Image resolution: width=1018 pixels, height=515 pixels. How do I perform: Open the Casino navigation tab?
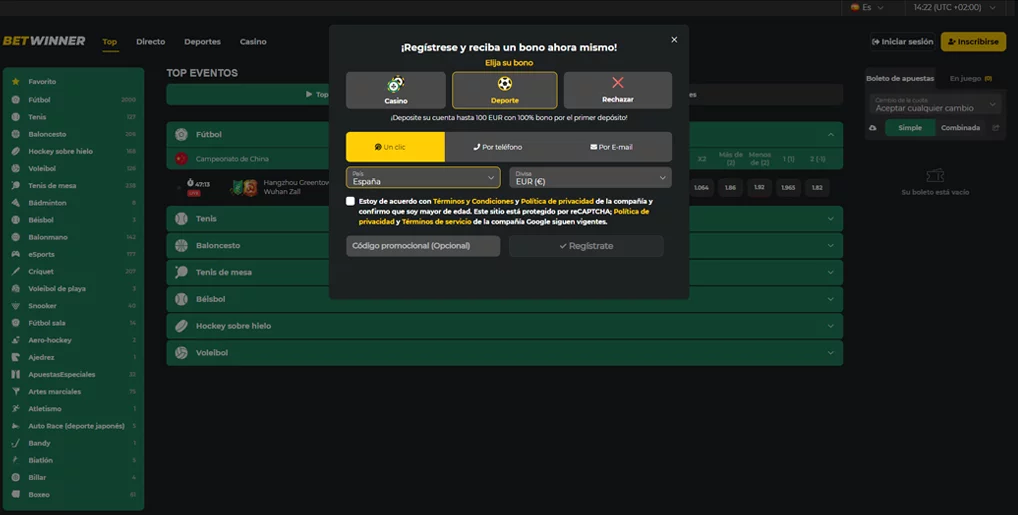[x=253, y=42]
